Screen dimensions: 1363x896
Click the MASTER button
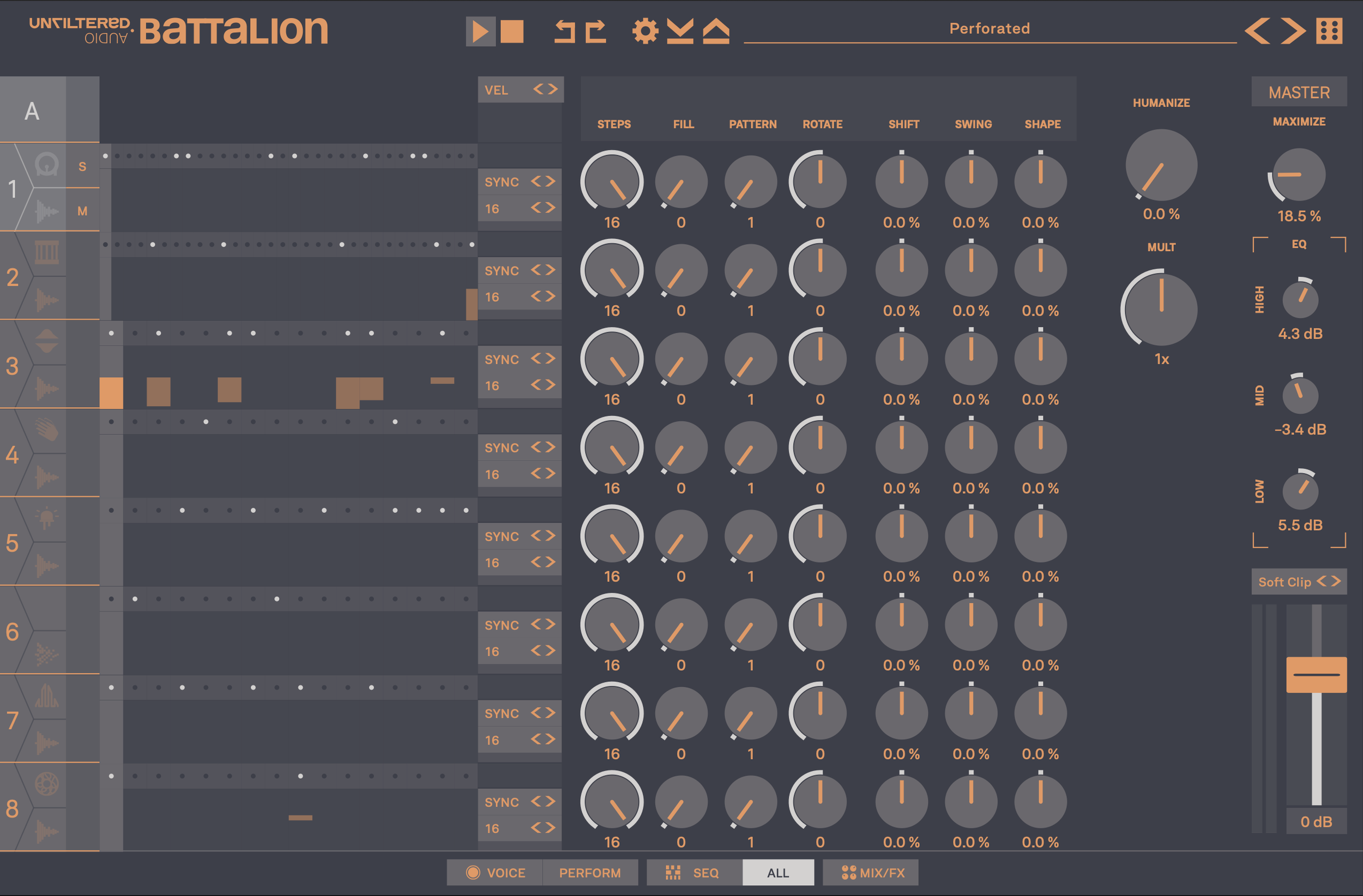[1298, 92]
